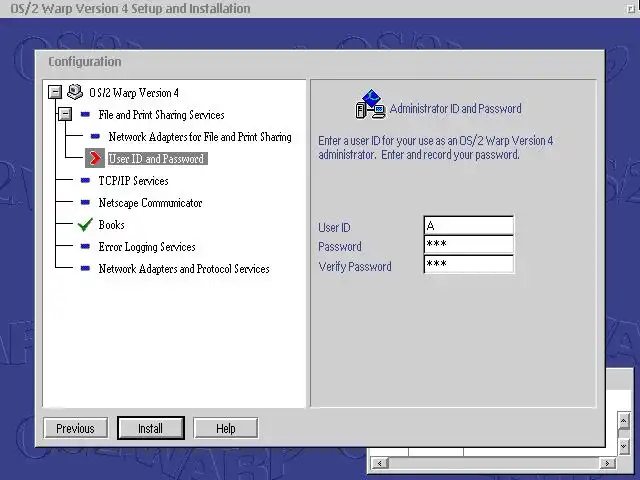Click the Setup and Installation window corner button
640x480 pixels.
(x=632, y=9)
